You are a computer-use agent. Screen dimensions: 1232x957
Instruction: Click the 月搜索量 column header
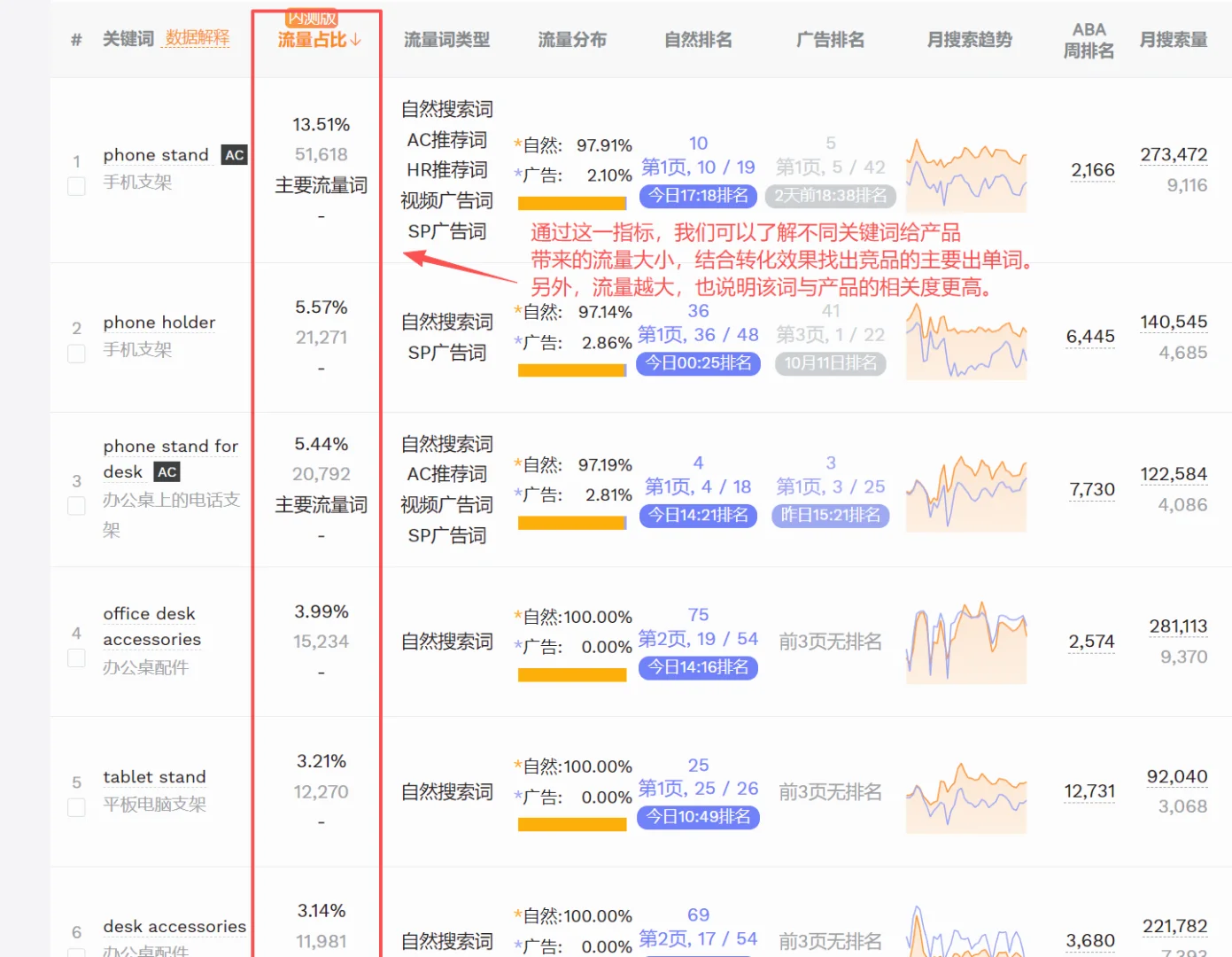pos(1174,40)
